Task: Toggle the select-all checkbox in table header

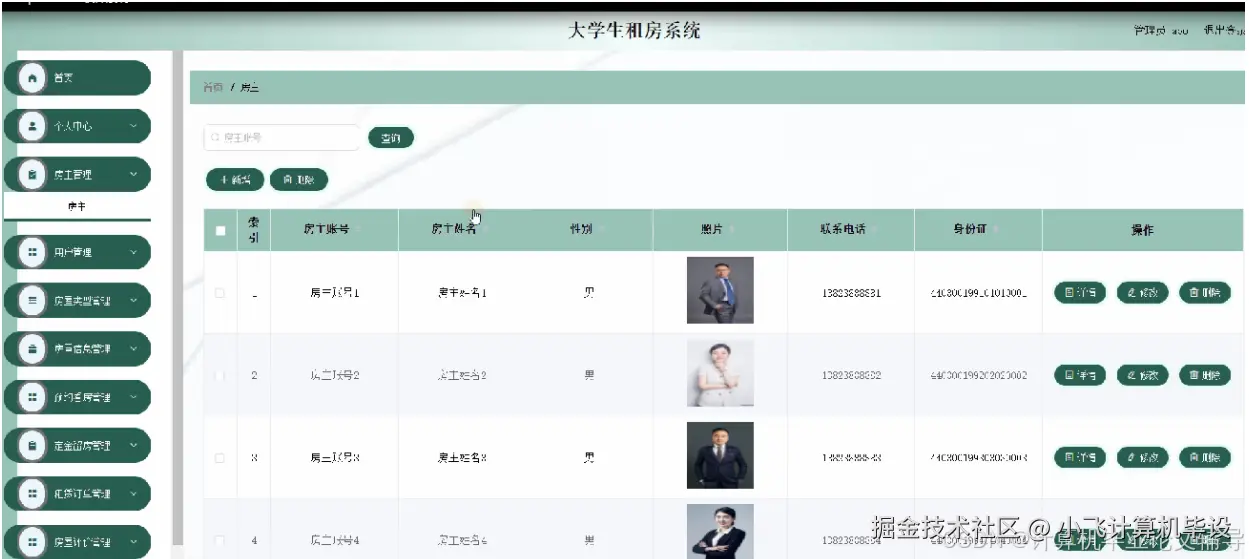Action: [220, 230]
